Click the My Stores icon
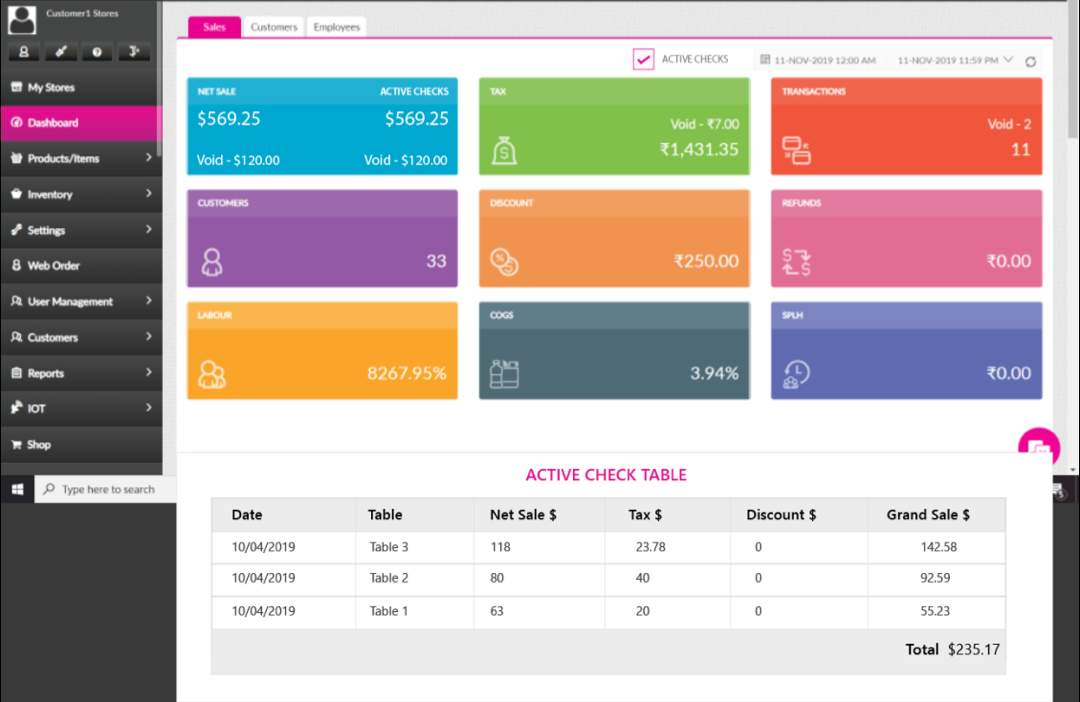The image size is (1080, 702). point(17,87)
